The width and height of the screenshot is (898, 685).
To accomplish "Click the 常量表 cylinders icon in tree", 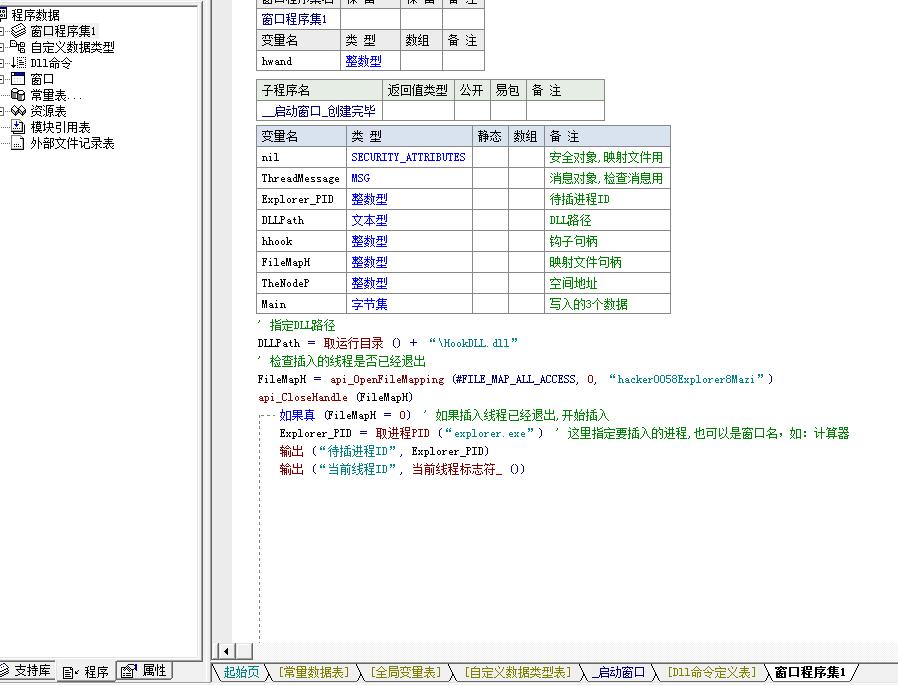I will point(18,95).
